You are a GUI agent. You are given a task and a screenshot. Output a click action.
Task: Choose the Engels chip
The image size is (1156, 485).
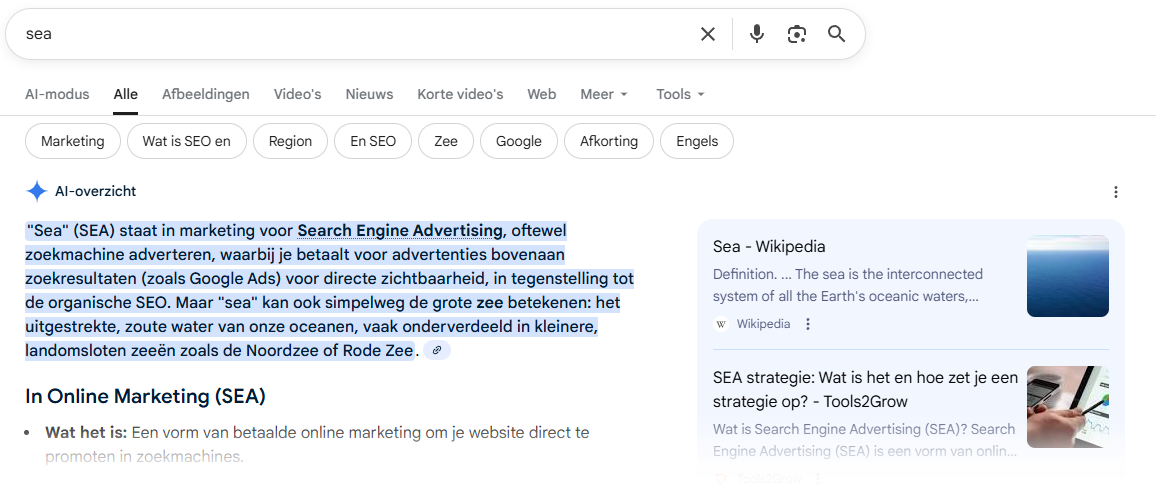point(697,141)
